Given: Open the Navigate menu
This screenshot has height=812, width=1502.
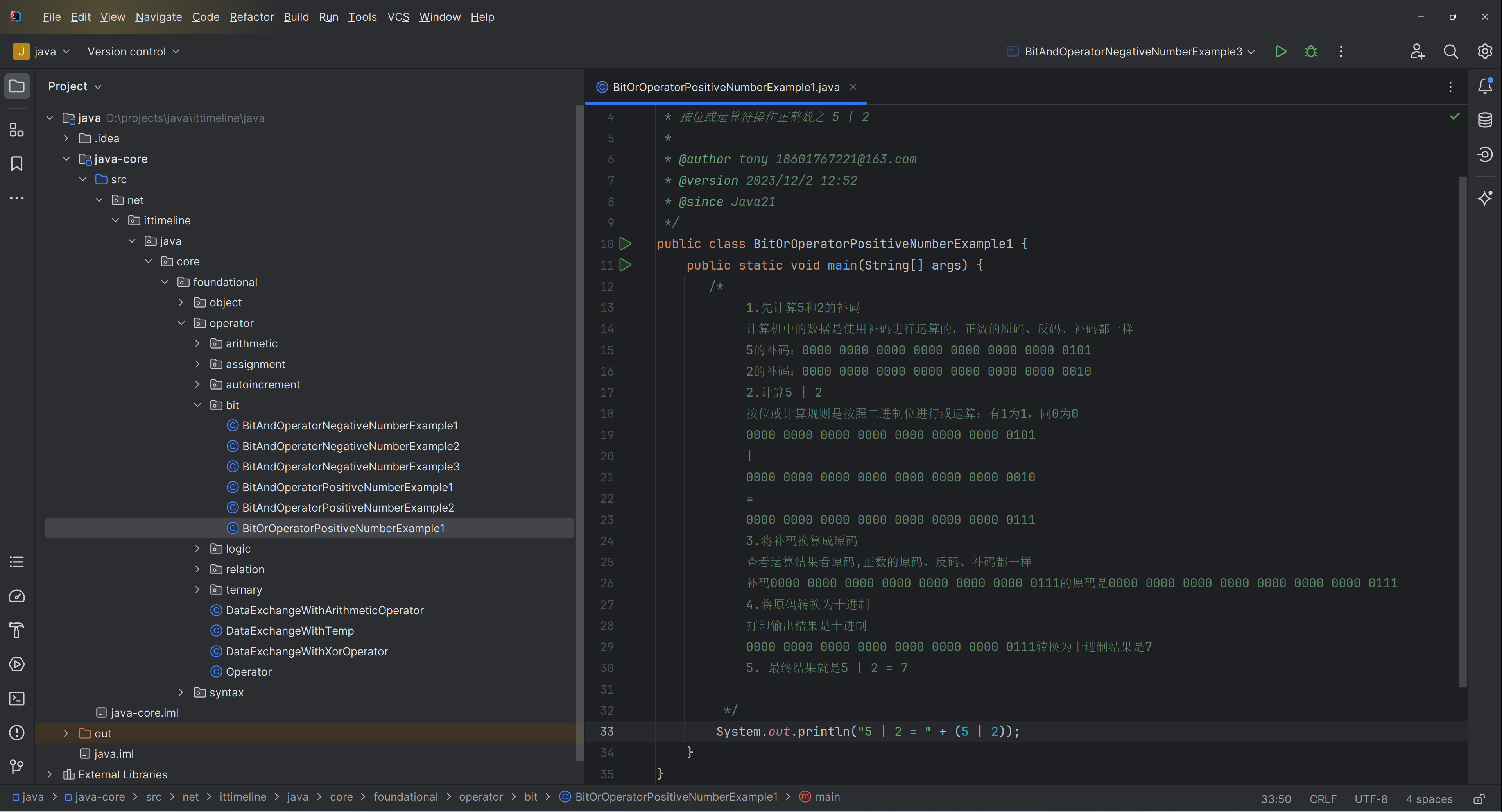Looking at the screenshot, I should tap(159, 17).
